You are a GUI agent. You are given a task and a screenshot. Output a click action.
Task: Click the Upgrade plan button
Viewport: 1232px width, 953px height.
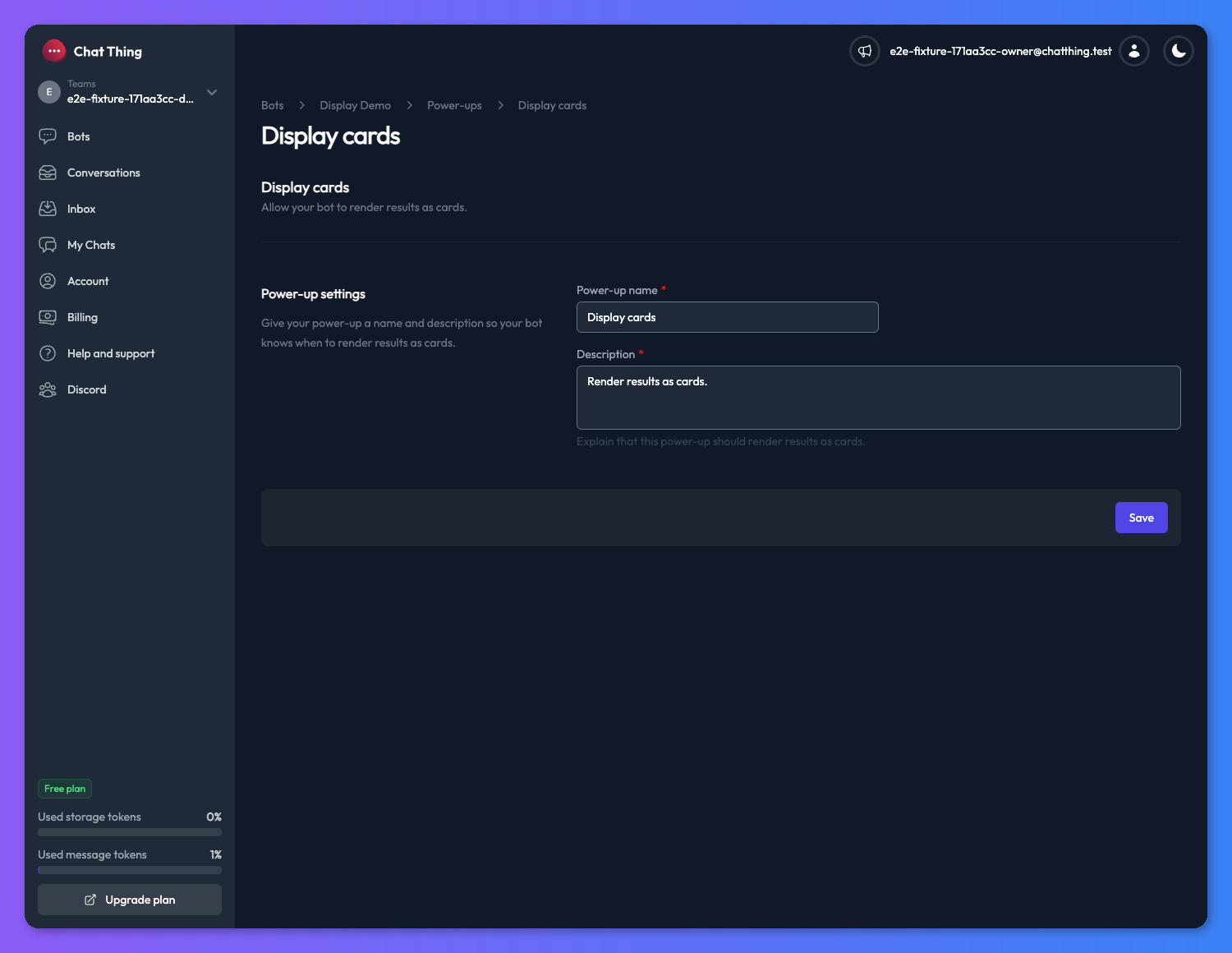click(x=129, y=900)
